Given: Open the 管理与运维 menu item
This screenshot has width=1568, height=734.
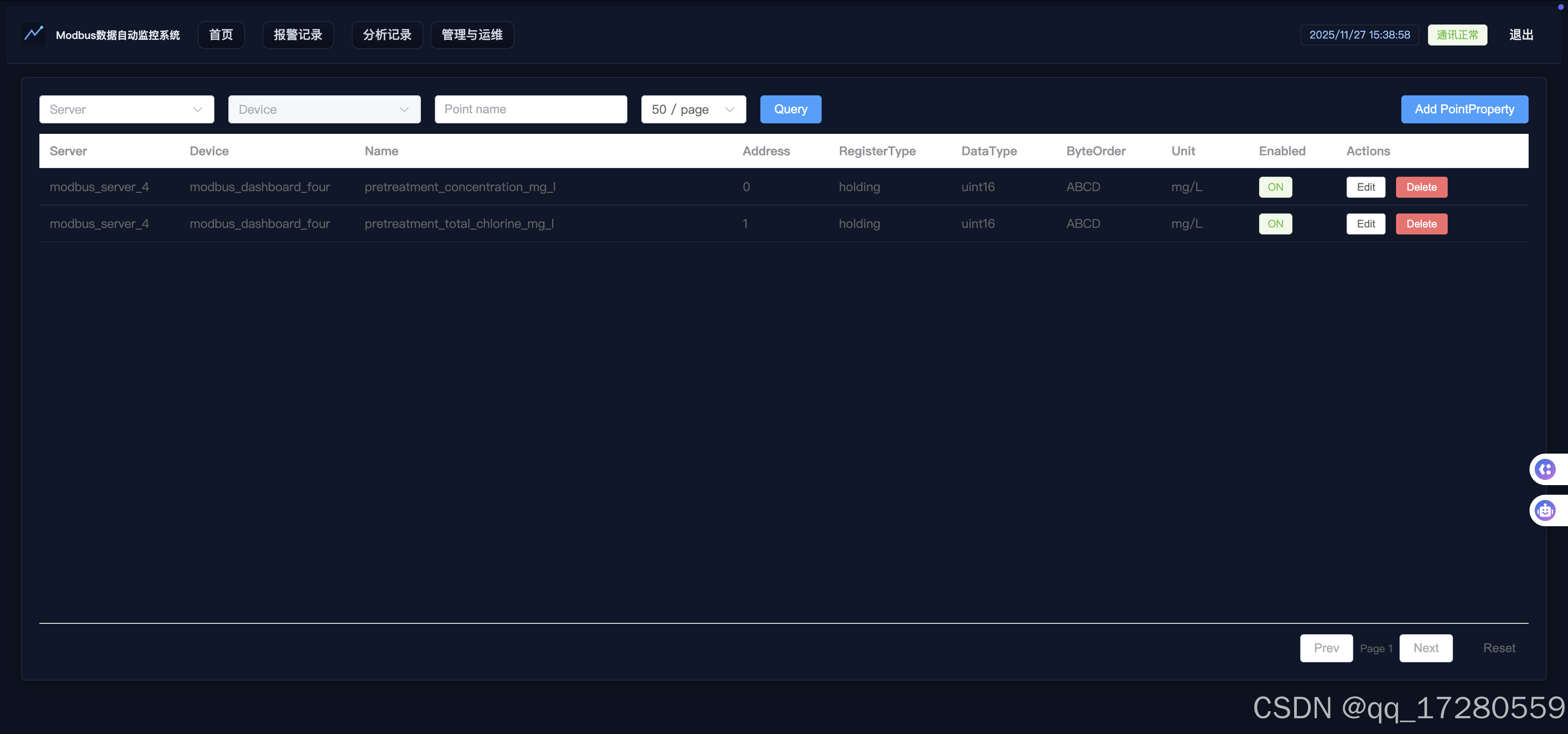Looking at the screenshot, I should (x=472, y=35).
